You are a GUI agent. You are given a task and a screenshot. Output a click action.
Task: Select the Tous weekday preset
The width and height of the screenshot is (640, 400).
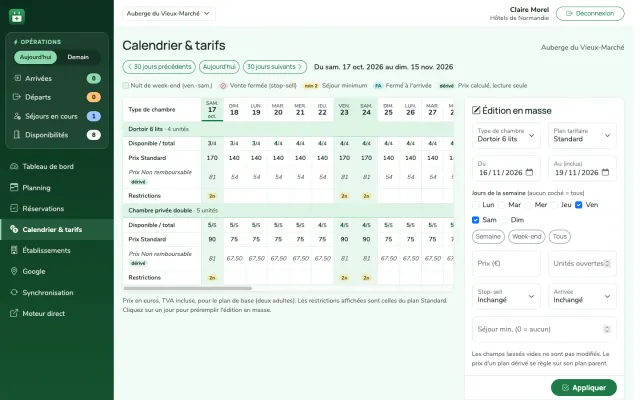coord(560,236)
